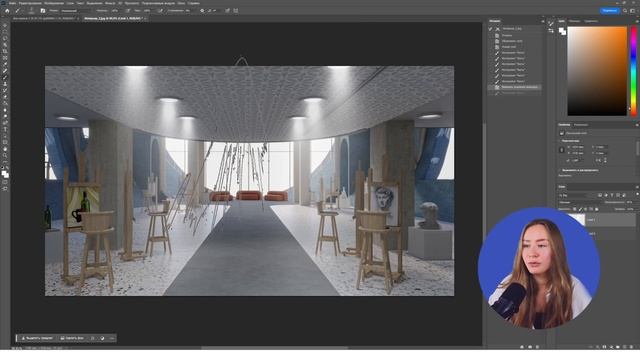Select the Crop tool
The image size is (640, 360).
click(5, 51)
